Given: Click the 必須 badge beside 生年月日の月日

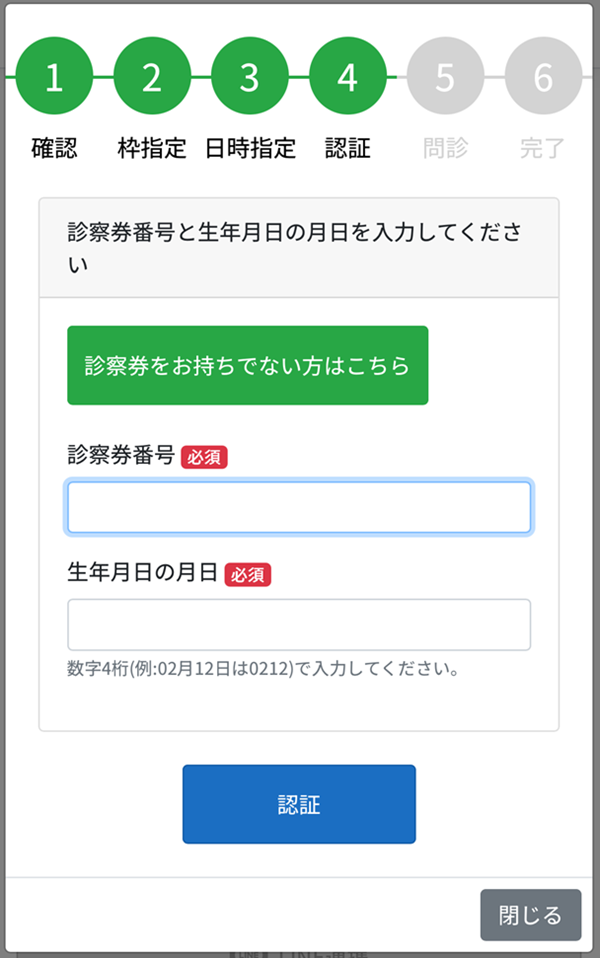Looking at the screenshot, I should 248,574.
